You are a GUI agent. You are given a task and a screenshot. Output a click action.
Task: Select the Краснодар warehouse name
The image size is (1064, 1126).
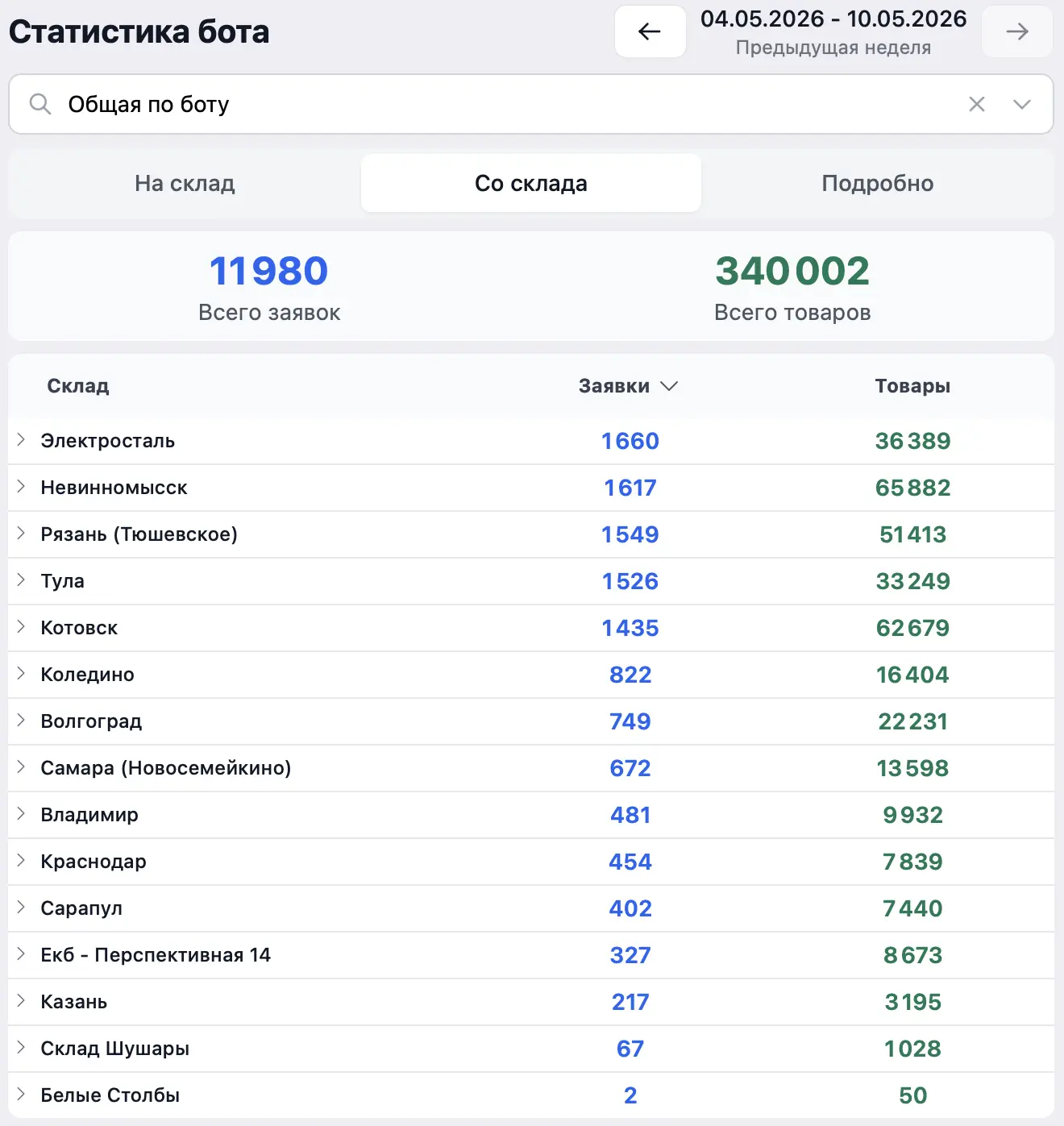click(94, 862)
